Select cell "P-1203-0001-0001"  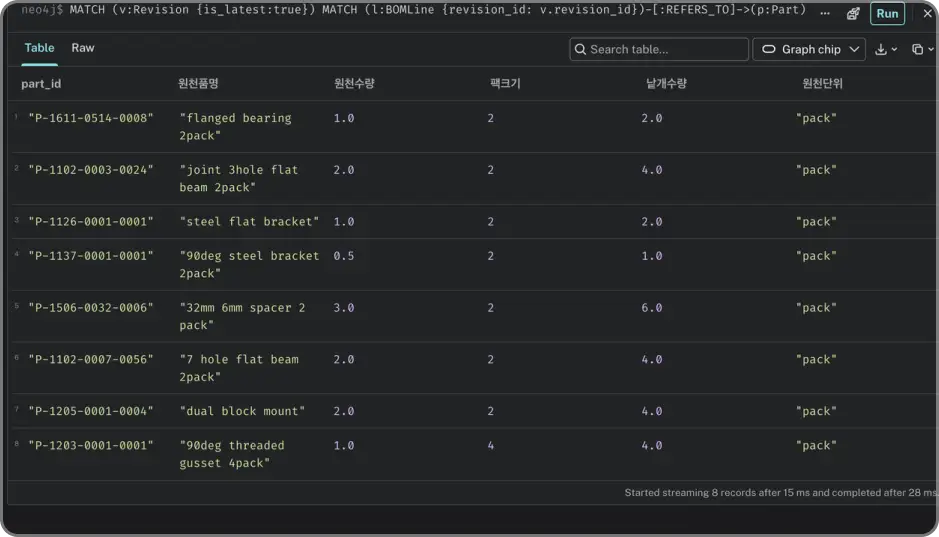(91, 445)
